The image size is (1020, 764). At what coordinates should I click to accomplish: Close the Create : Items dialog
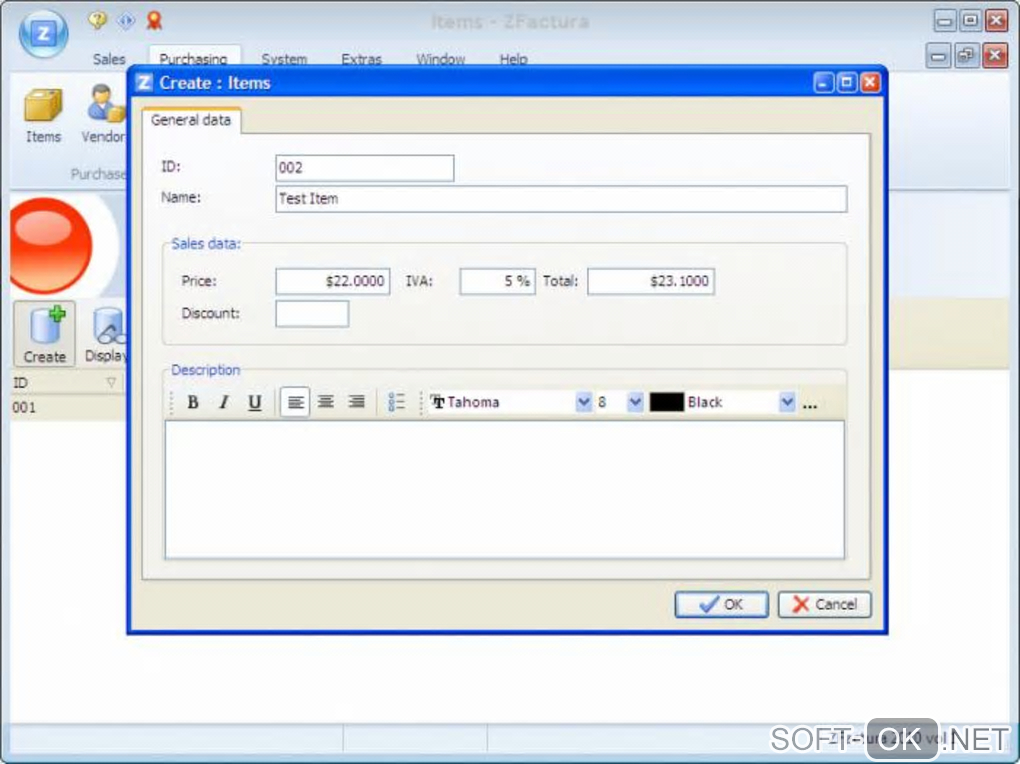[870, 83]
